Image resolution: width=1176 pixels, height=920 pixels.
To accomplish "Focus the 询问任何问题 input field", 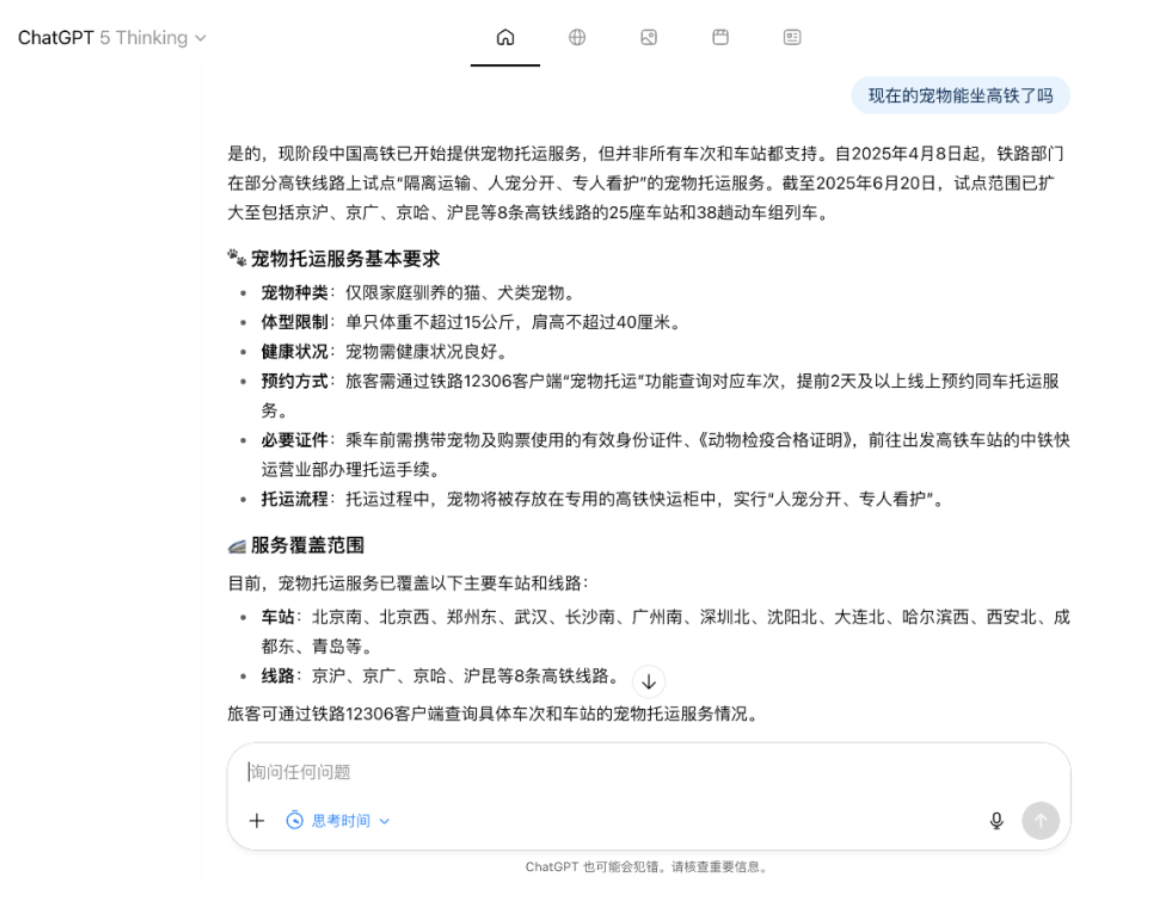I will (648, 772).
